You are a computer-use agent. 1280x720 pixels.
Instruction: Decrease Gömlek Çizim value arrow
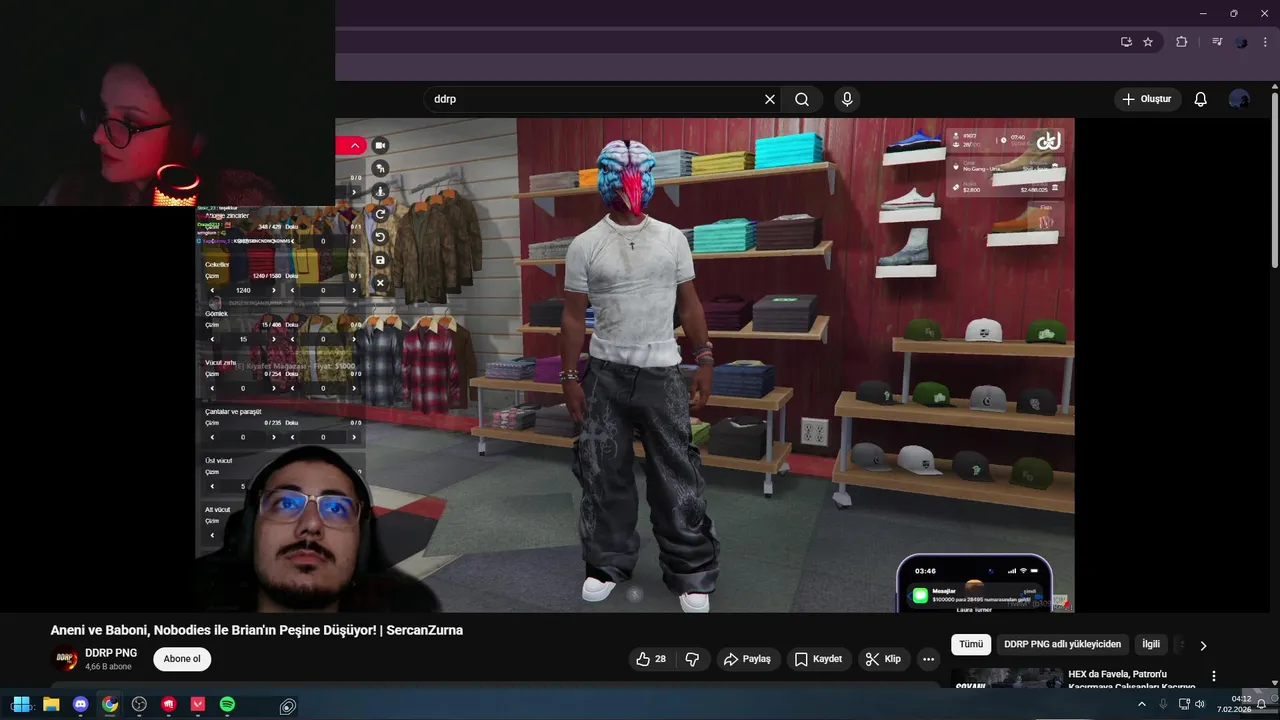pos(212,339)
